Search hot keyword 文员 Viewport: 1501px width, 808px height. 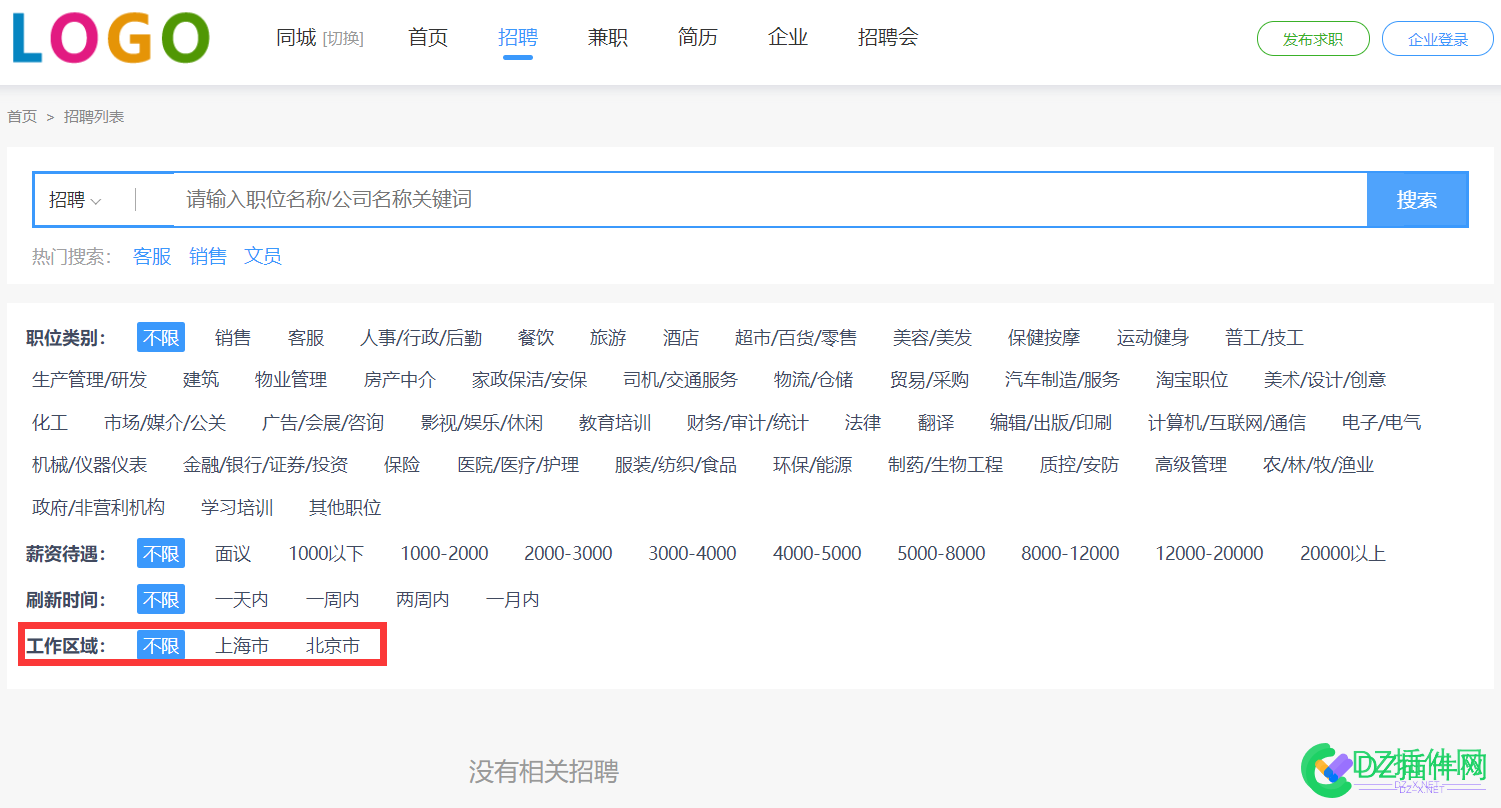click(263, 256)
